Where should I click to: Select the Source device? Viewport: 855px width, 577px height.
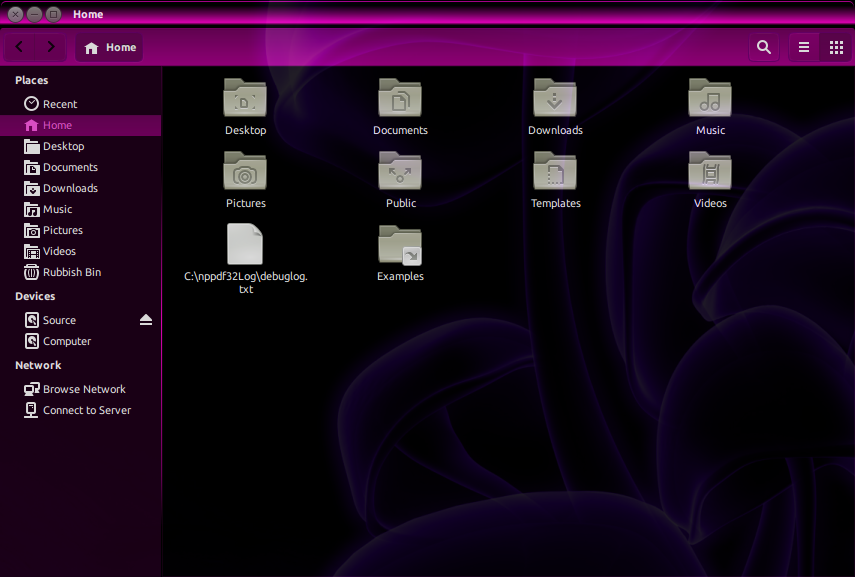point(81,320)
